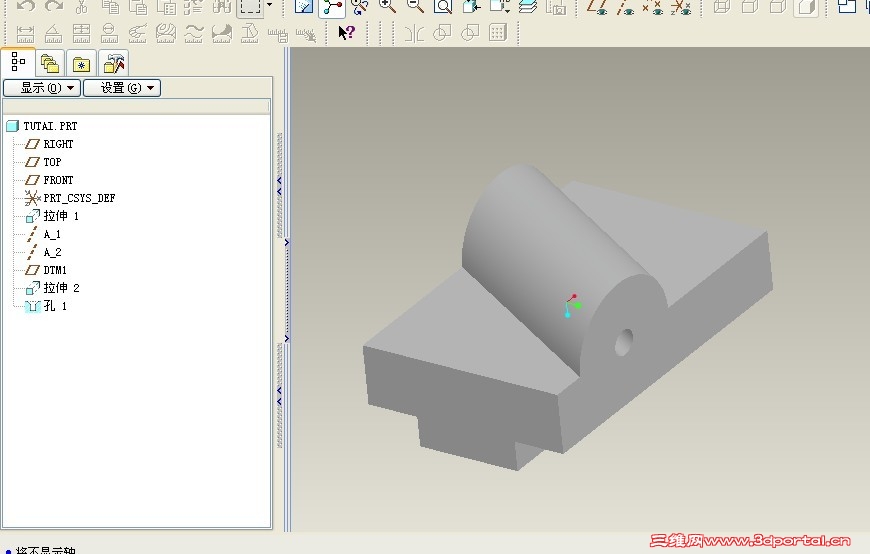Click the Diameter measure icon
This screenshot has width=870, height=554.
click(109, 34)
